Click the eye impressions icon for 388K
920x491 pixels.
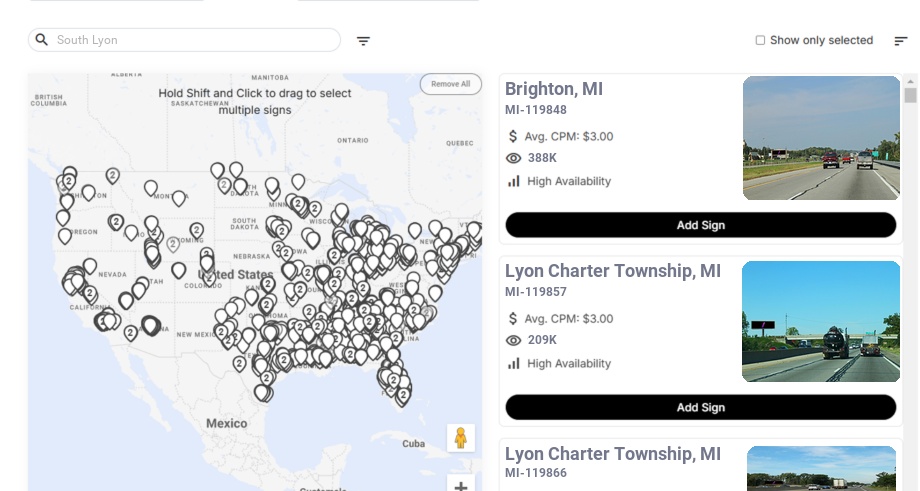514,158
